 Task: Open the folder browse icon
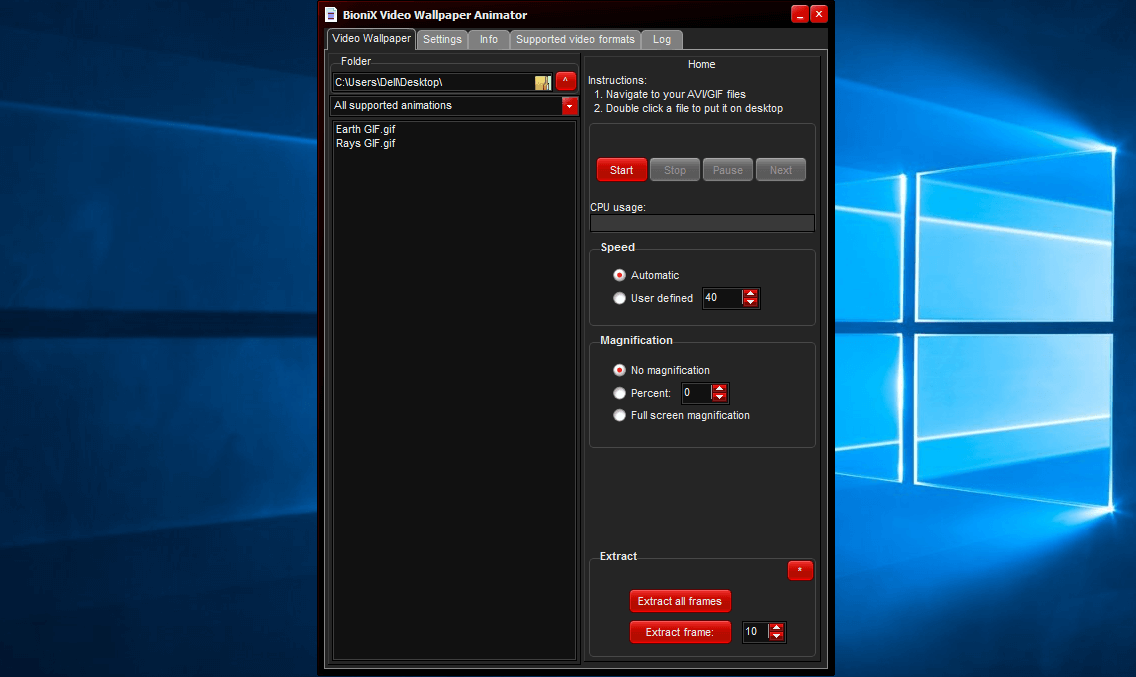pyautogui.click(x=543, y=81)
